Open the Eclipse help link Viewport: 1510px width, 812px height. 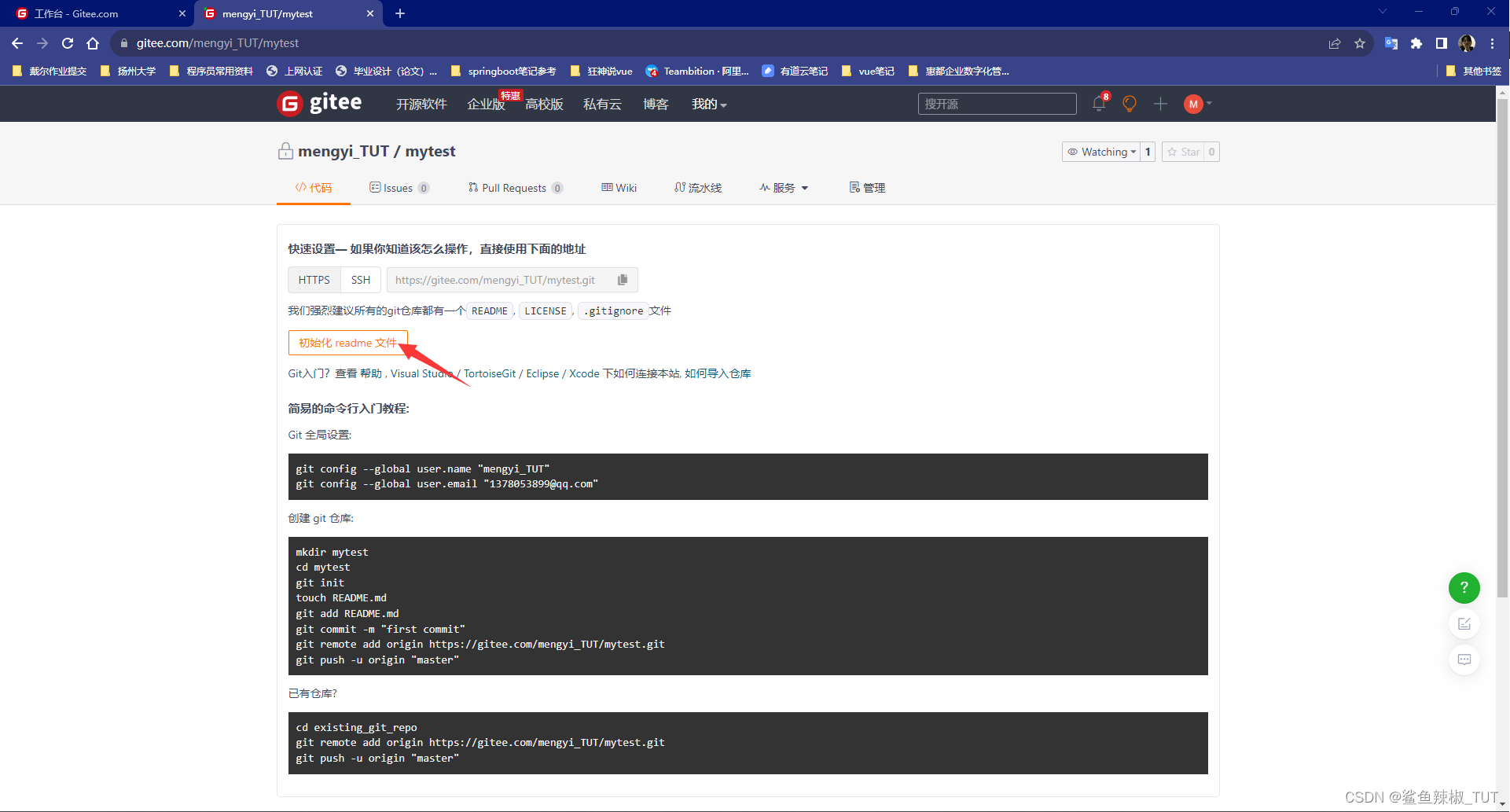542,373
